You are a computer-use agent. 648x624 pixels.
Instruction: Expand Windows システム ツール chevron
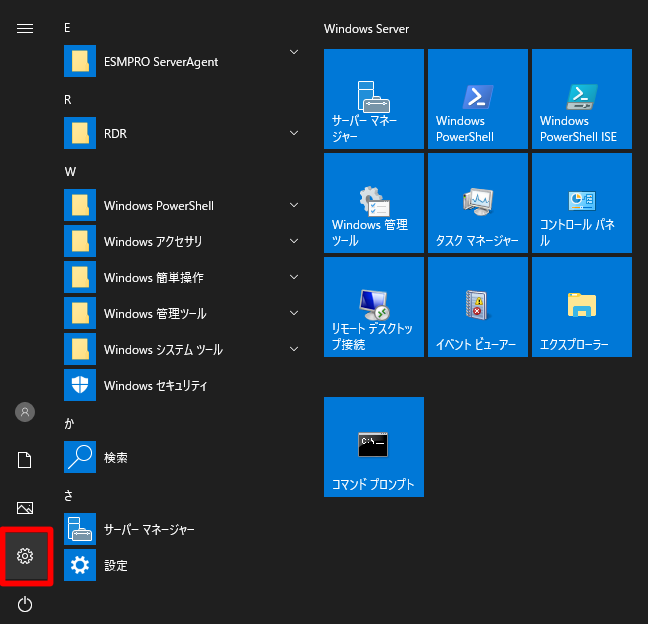294,349
